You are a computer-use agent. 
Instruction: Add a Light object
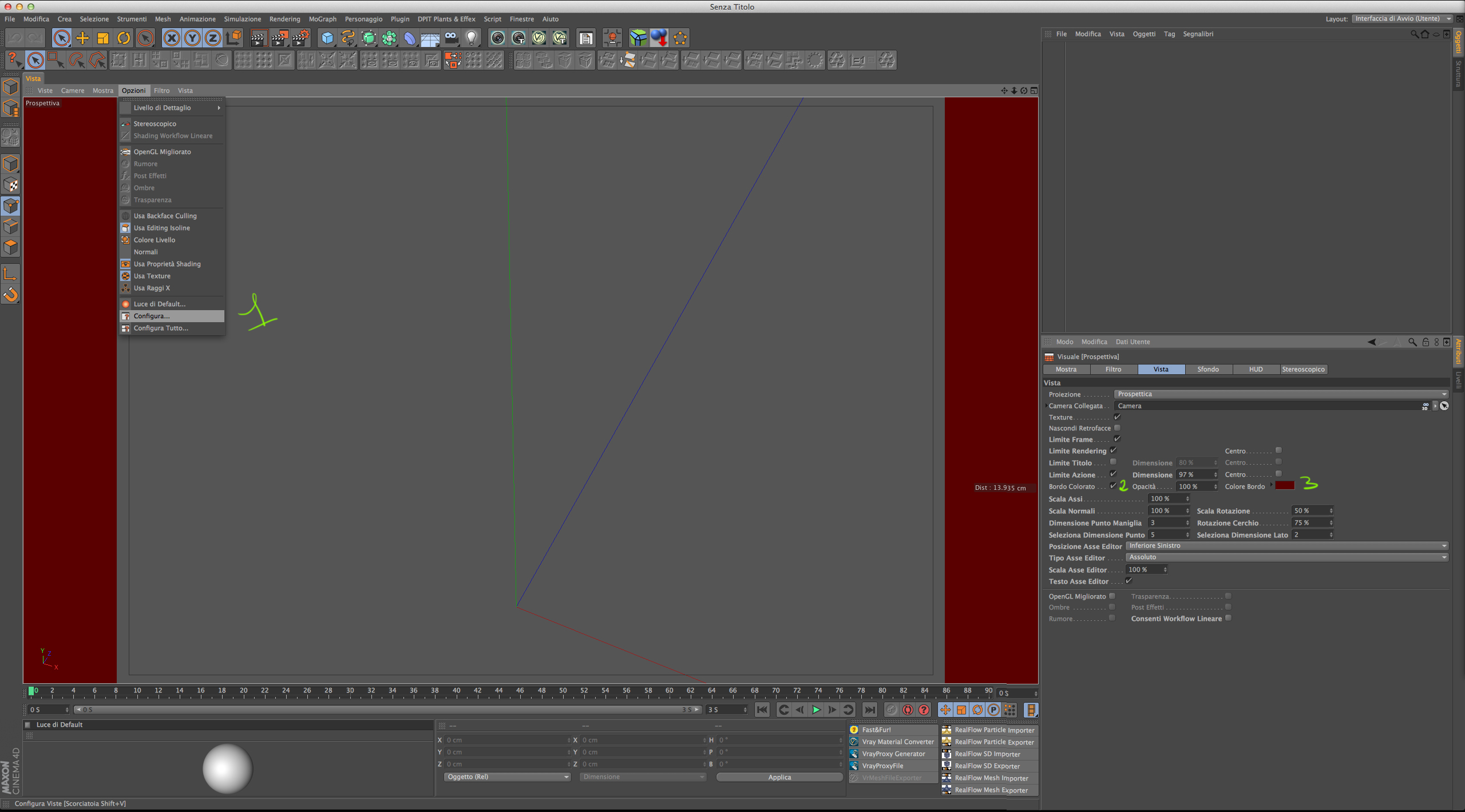[x=472, y=38]
